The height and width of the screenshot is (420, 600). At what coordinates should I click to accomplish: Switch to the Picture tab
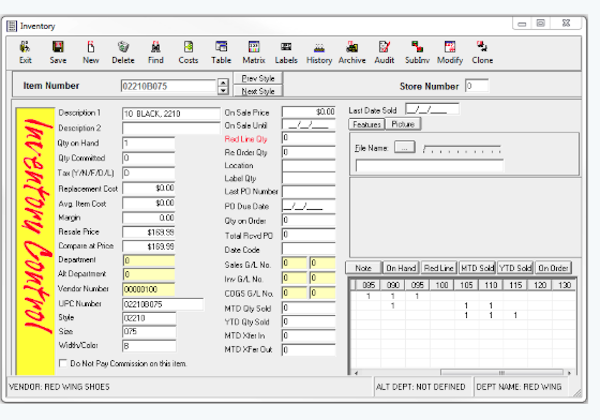(403, 124)
